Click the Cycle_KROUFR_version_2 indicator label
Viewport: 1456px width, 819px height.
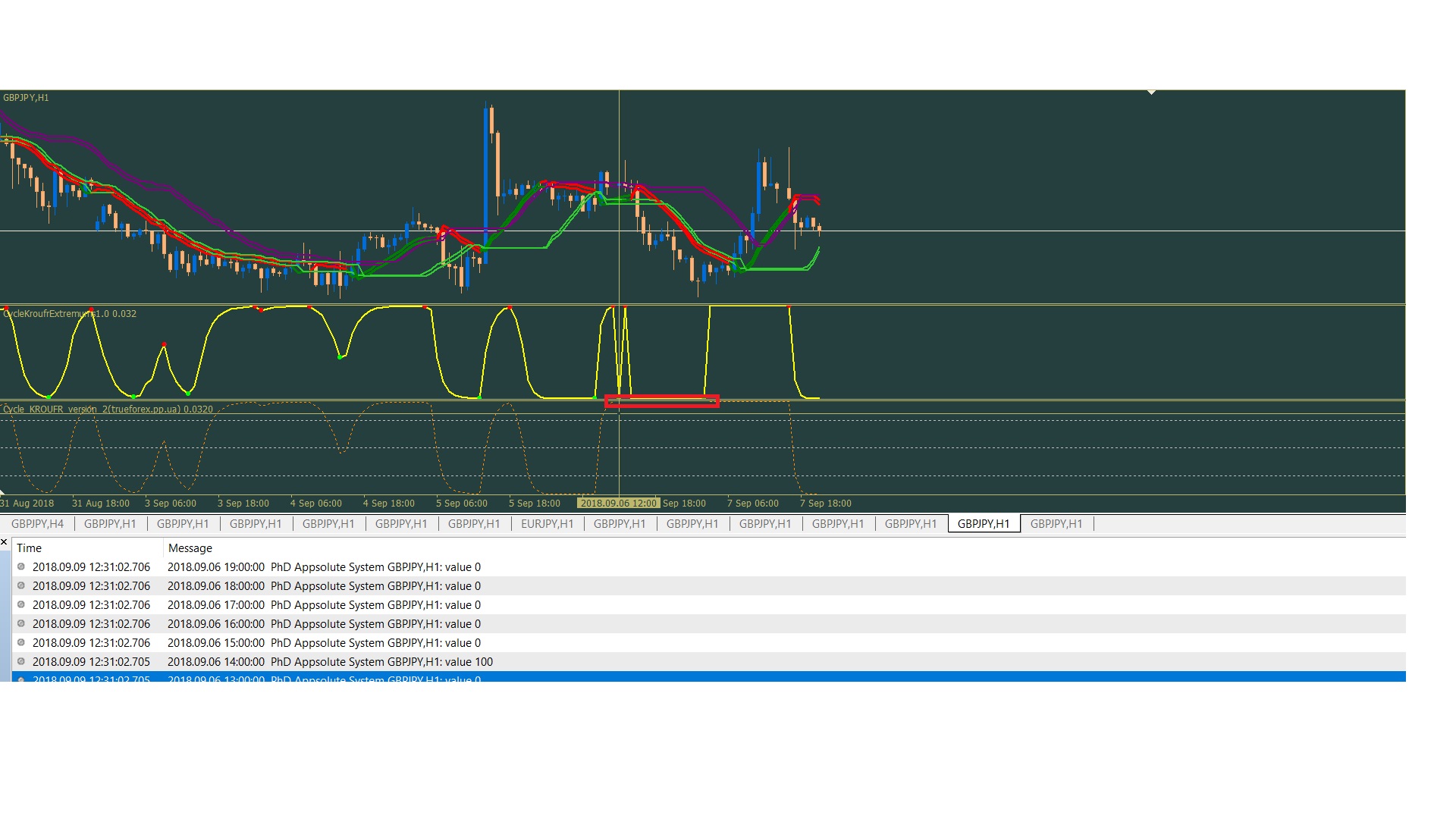pos(108,409)
